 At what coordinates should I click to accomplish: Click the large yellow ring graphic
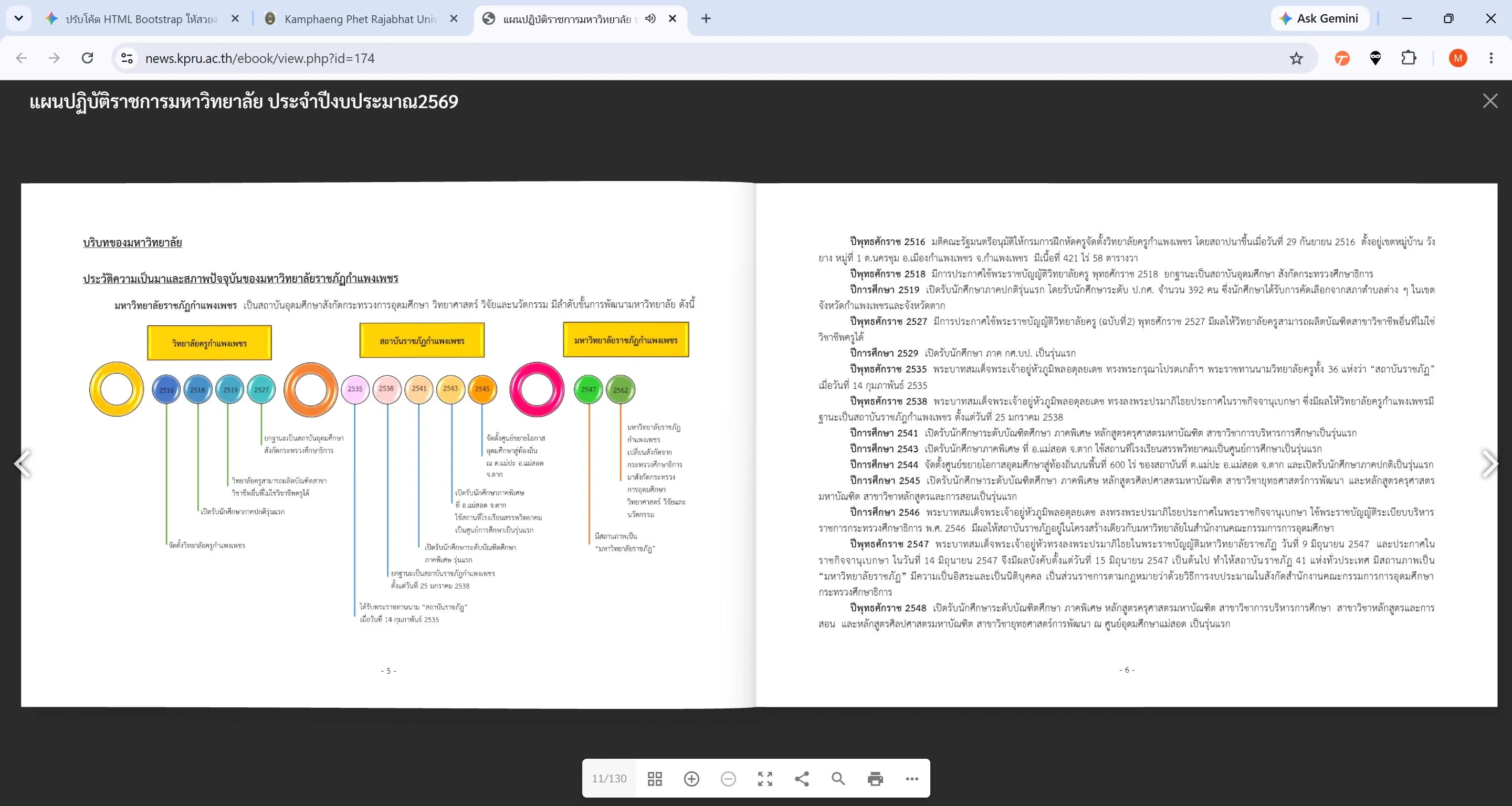(x=117, y=389)
